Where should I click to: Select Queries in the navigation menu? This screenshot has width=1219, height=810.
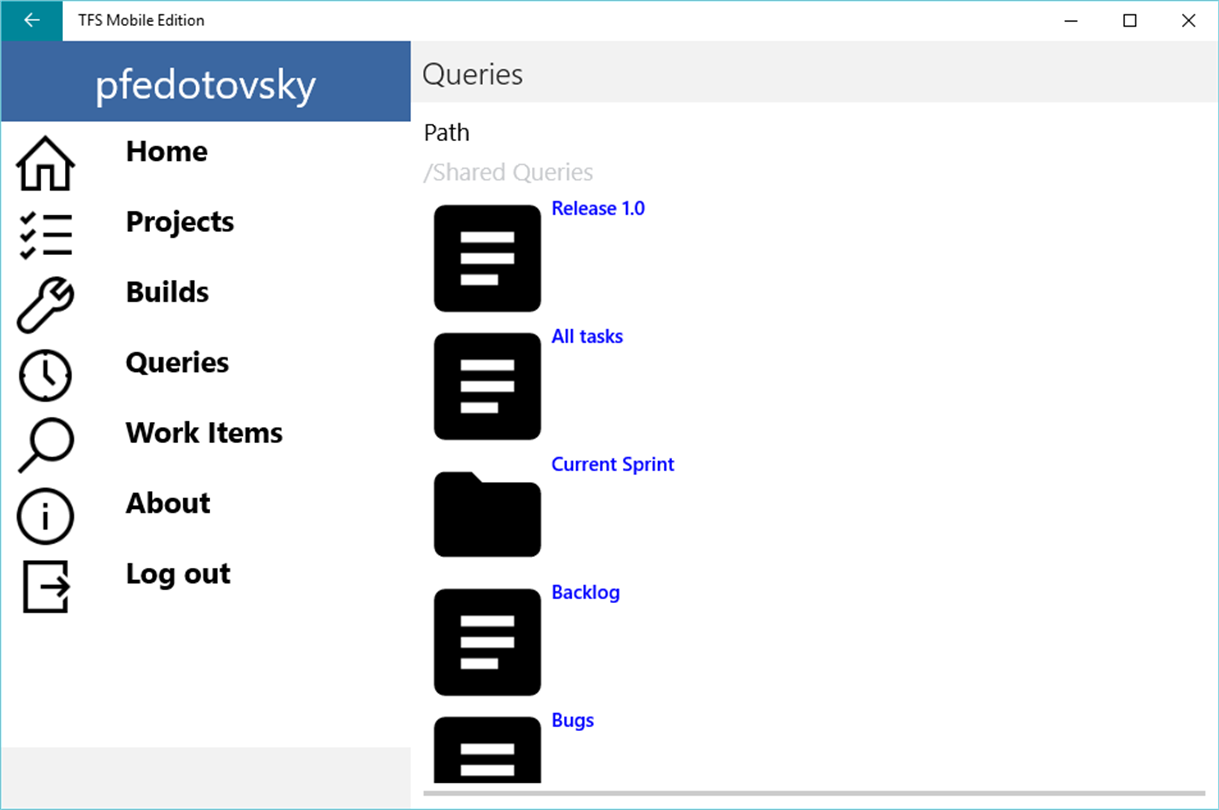(x=178, y=363)
